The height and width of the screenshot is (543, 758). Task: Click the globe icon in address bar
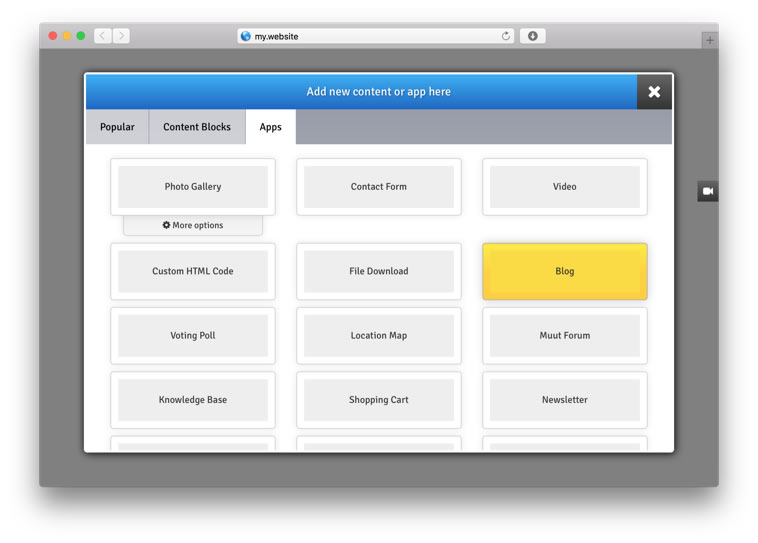(246, 36)
